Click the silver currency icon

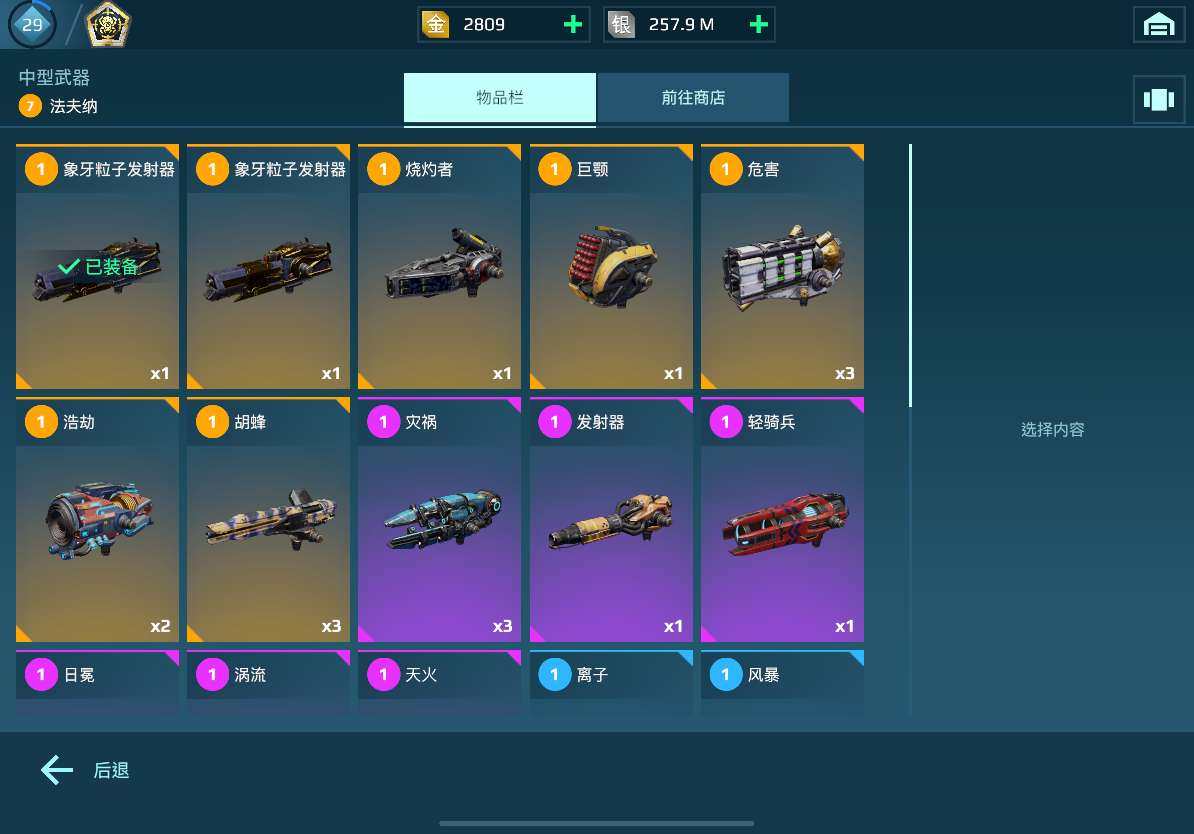[621, 24]
